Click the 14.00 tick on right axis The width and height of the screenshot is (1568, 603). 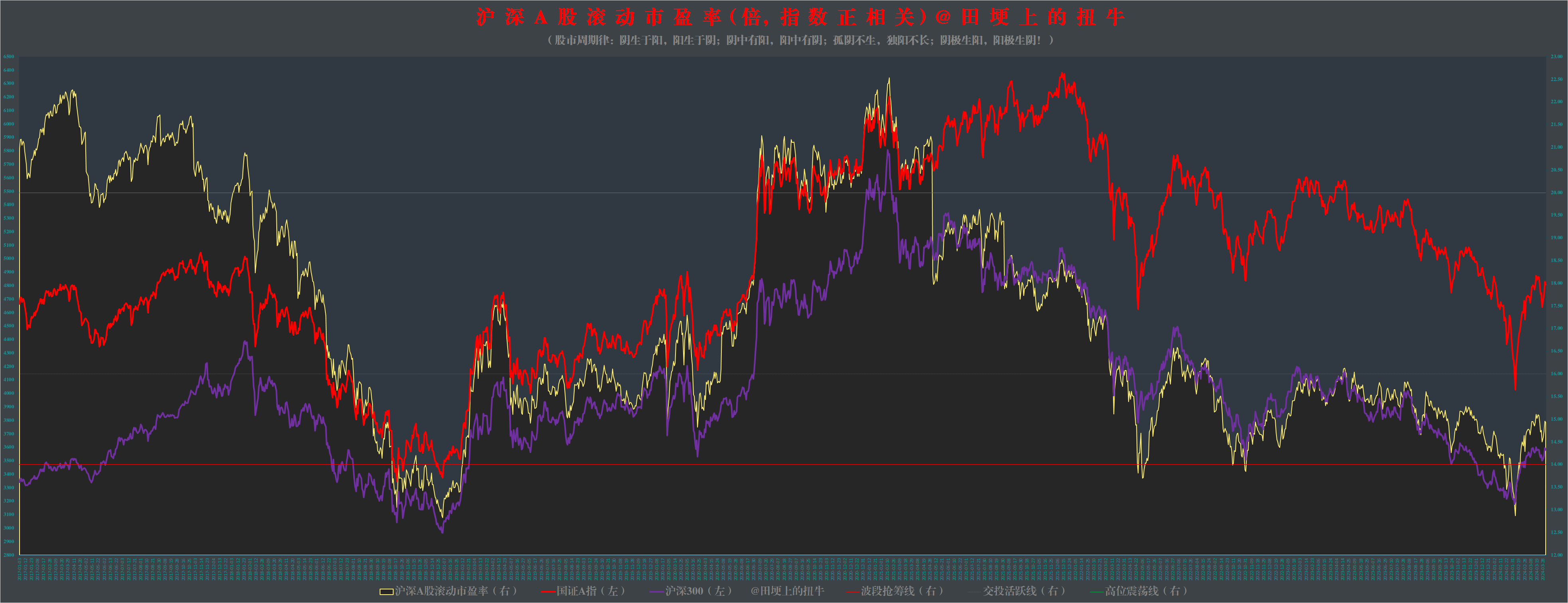[x=1556, y=464]
